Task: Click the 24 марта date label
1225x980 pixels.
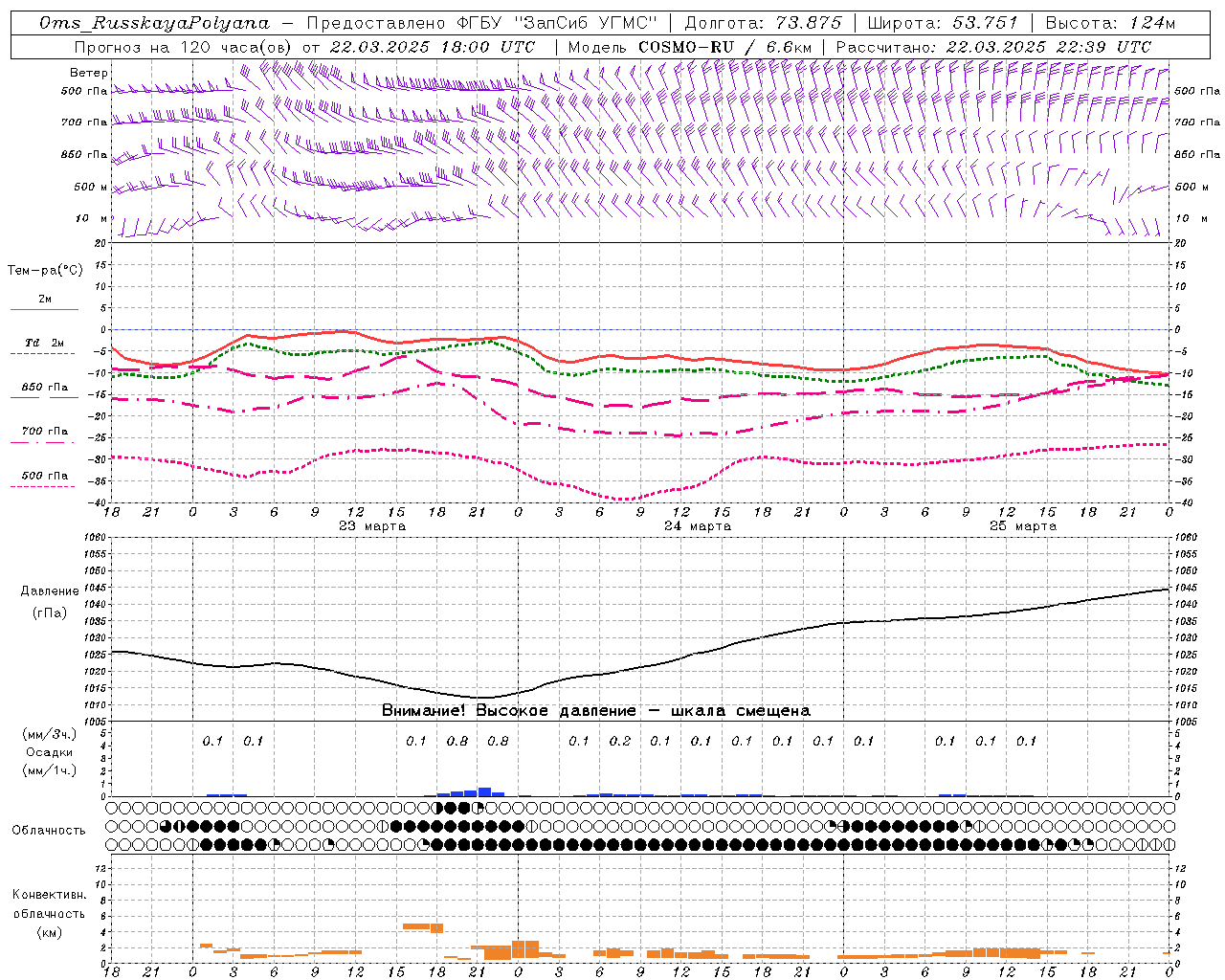Action: 698,526
